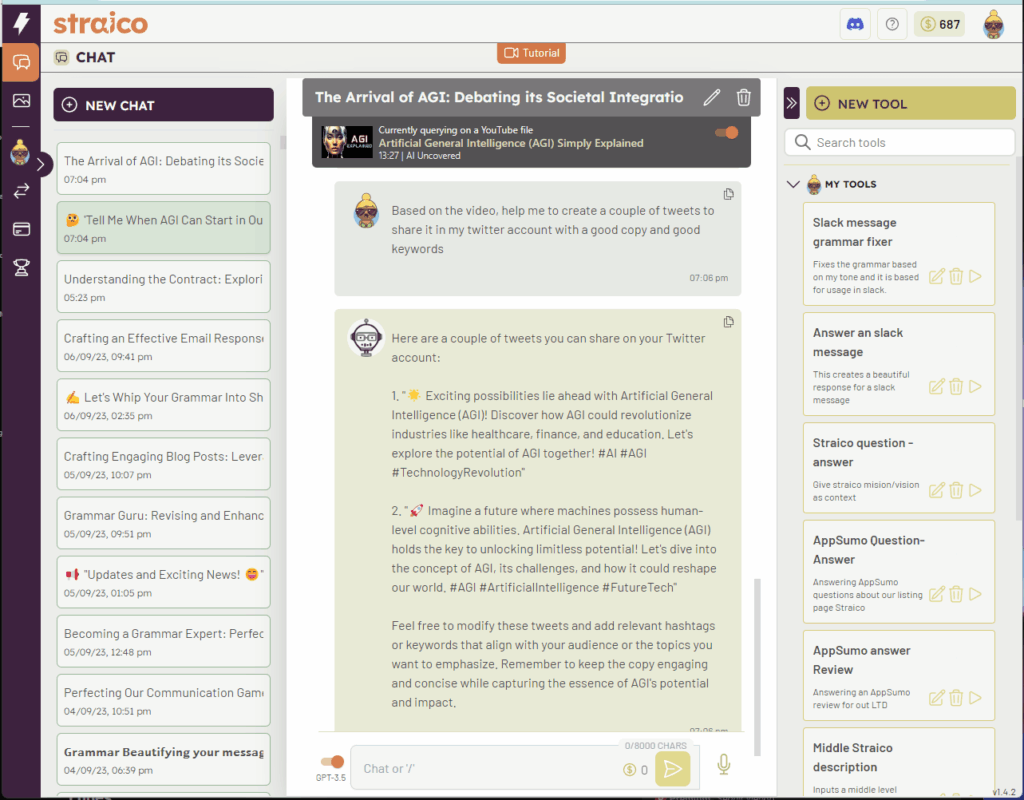Open 'Becoming a Grammar Expert' chat
The width and height of the screenshot is (1024, 800).
point(163,641)
